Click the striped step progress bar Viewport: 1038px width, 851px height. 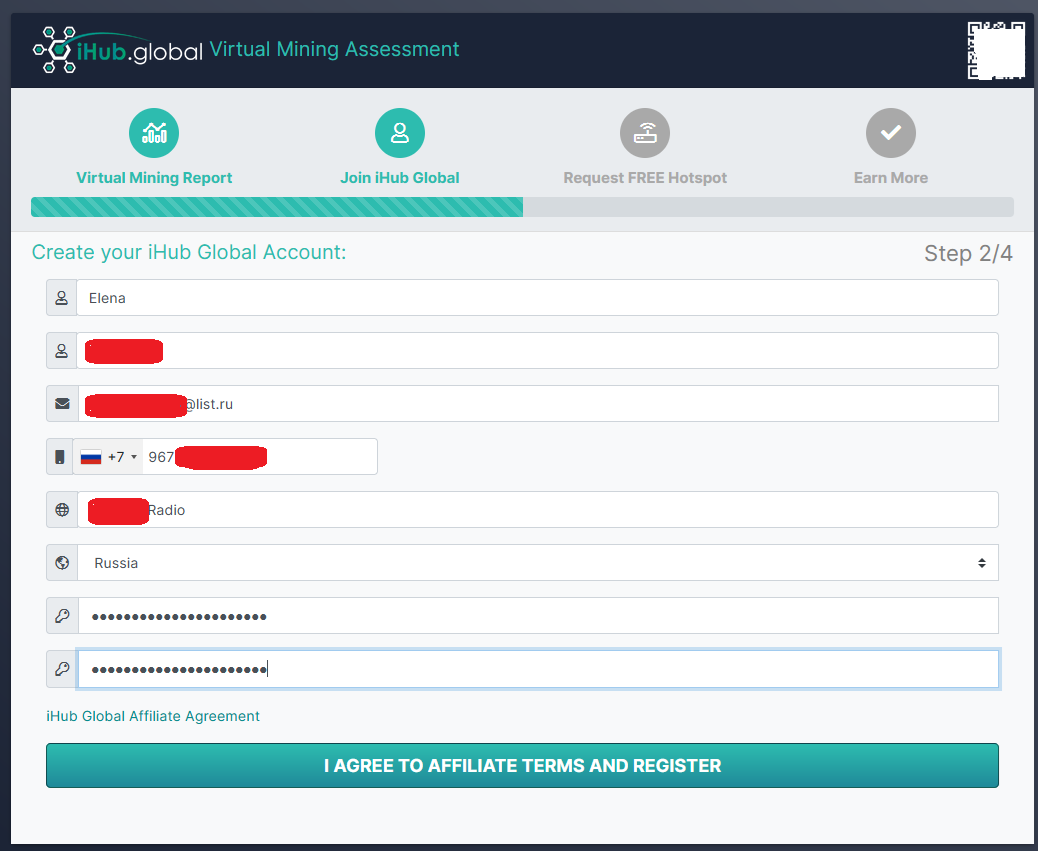[x=522, y=207]
